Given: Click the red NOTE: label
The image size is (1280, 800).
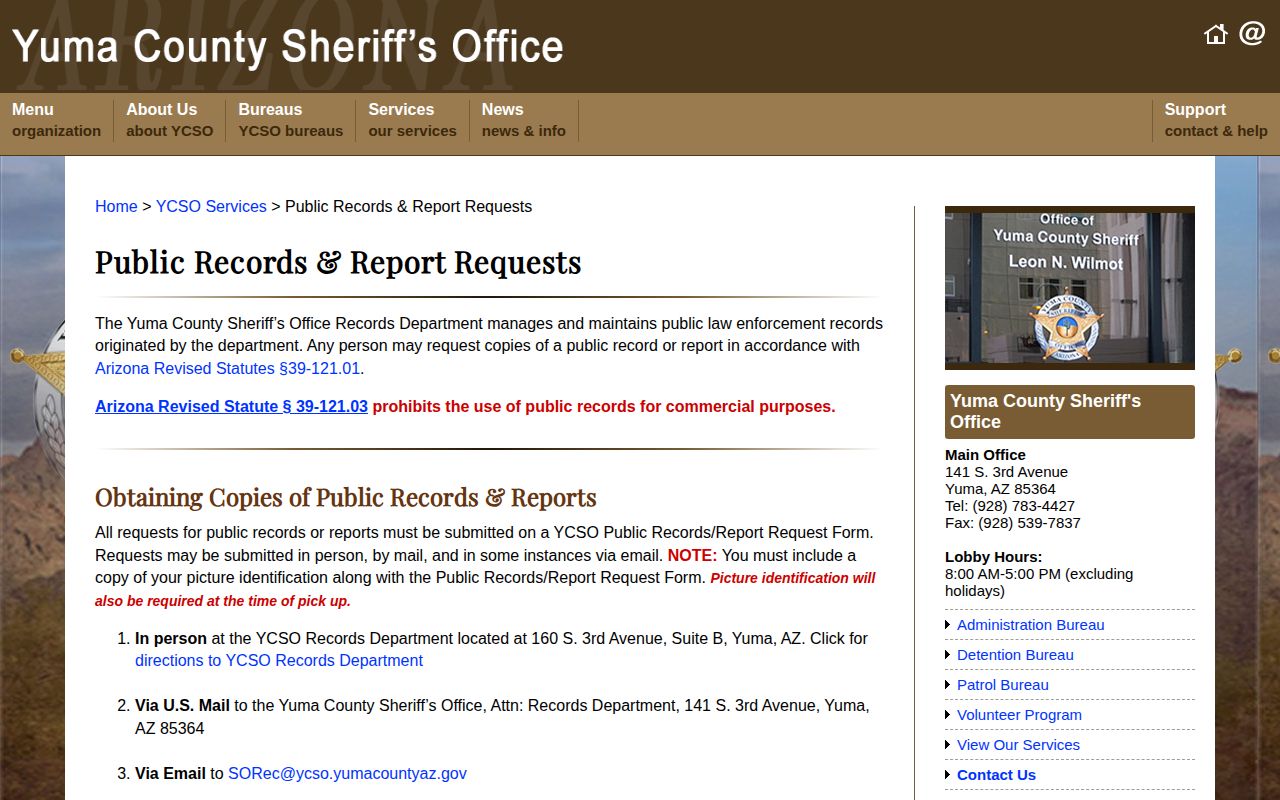Looking at the screenshot, I should 692,555.
